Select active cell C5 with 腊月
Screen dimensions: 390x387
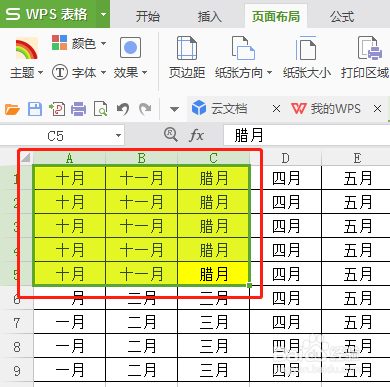[213, 274]
